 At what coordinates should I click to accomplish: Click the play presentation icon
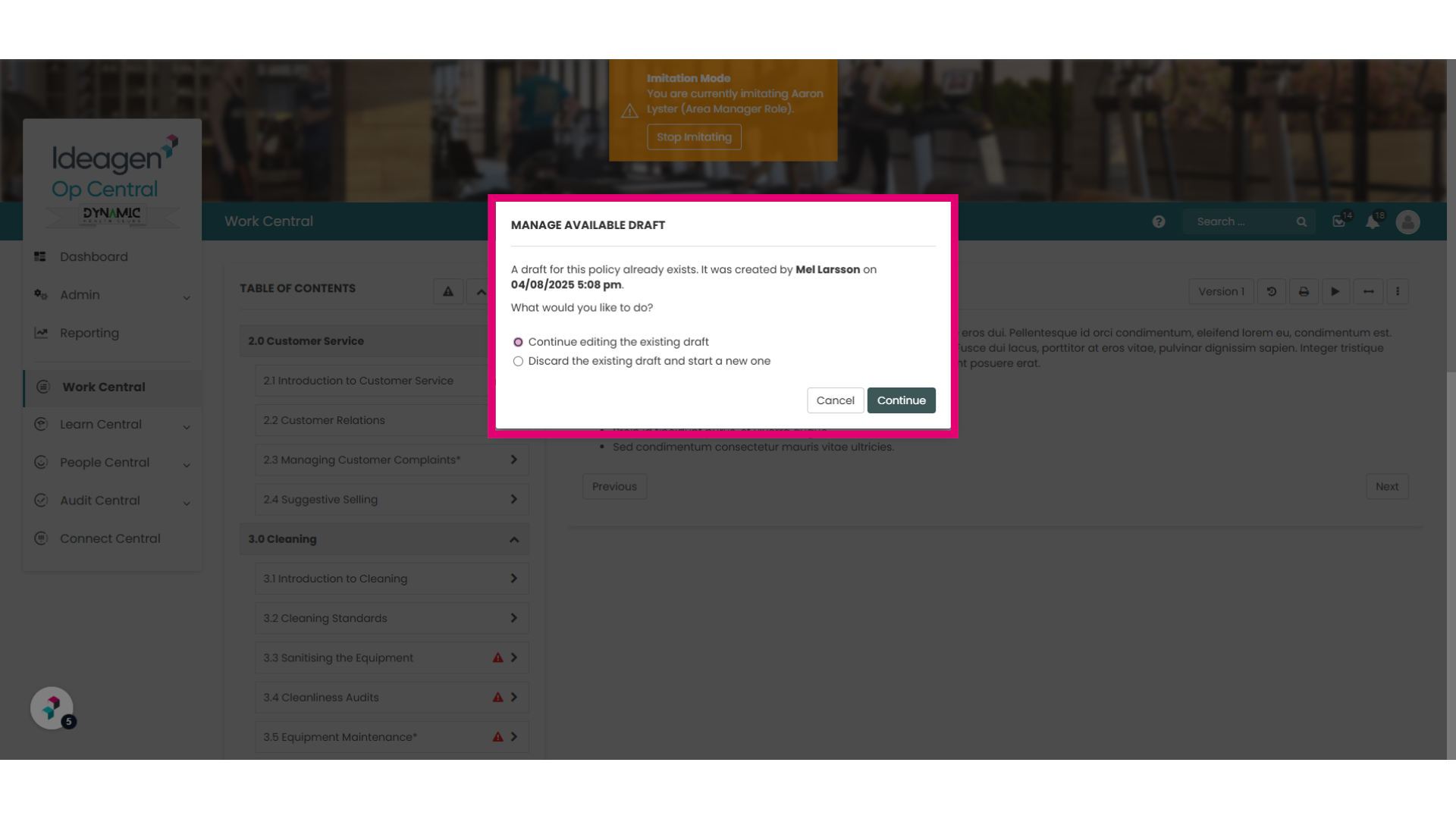[x=1335, y=292]
